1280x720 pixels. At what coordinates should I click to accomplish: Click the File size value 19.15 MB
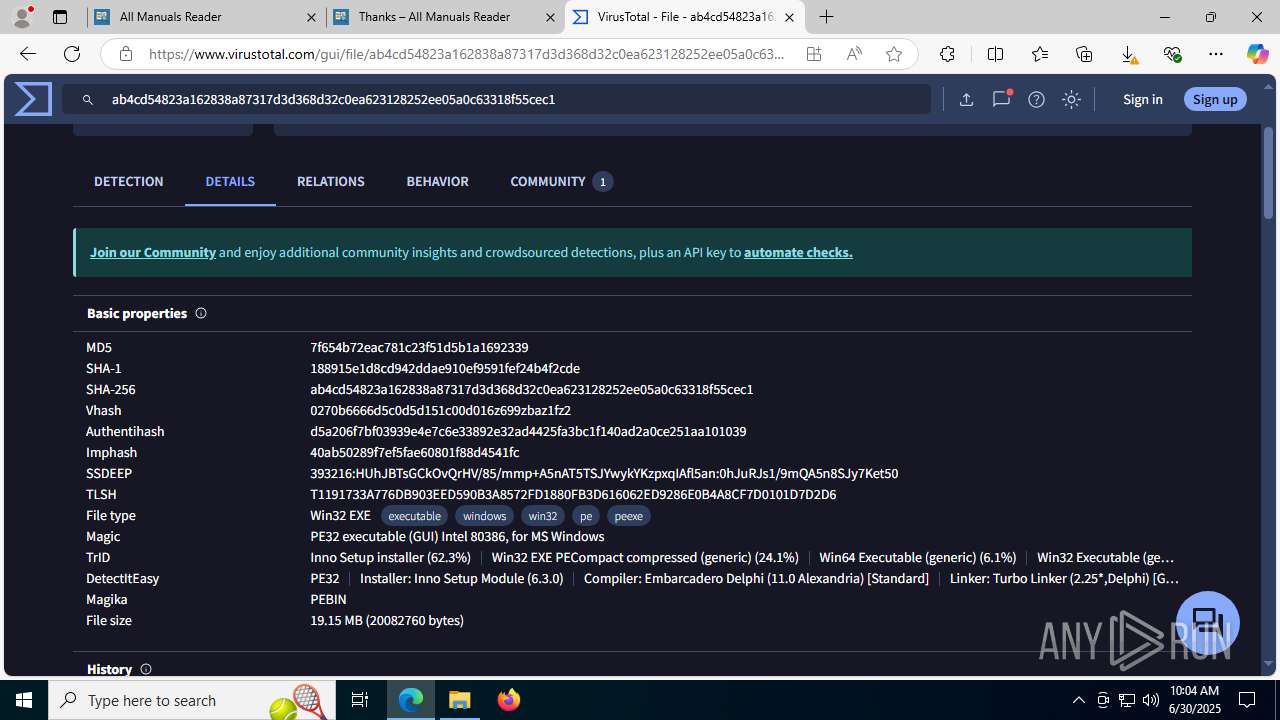(x=387, y=620)
